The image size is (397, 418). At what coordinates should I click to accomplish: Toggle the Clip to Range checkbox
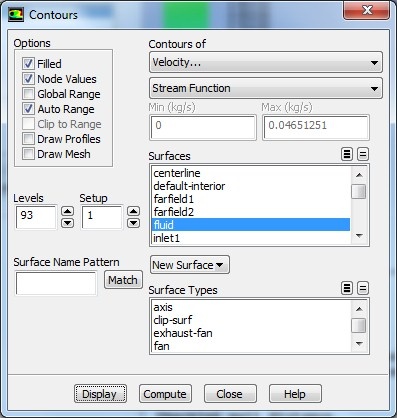coord(28,124)
